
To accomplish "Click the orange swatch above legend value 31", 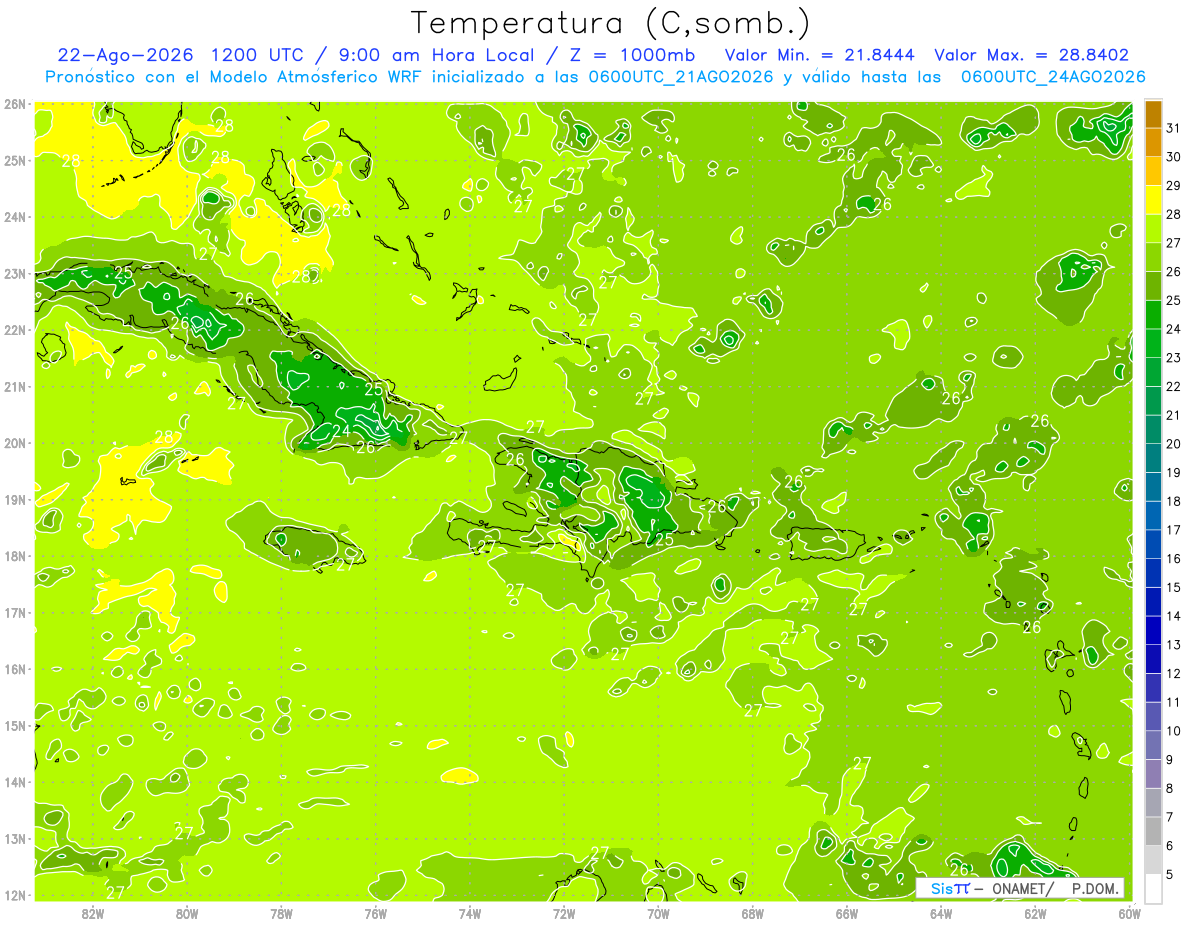I will click(x=1153, y=114).
